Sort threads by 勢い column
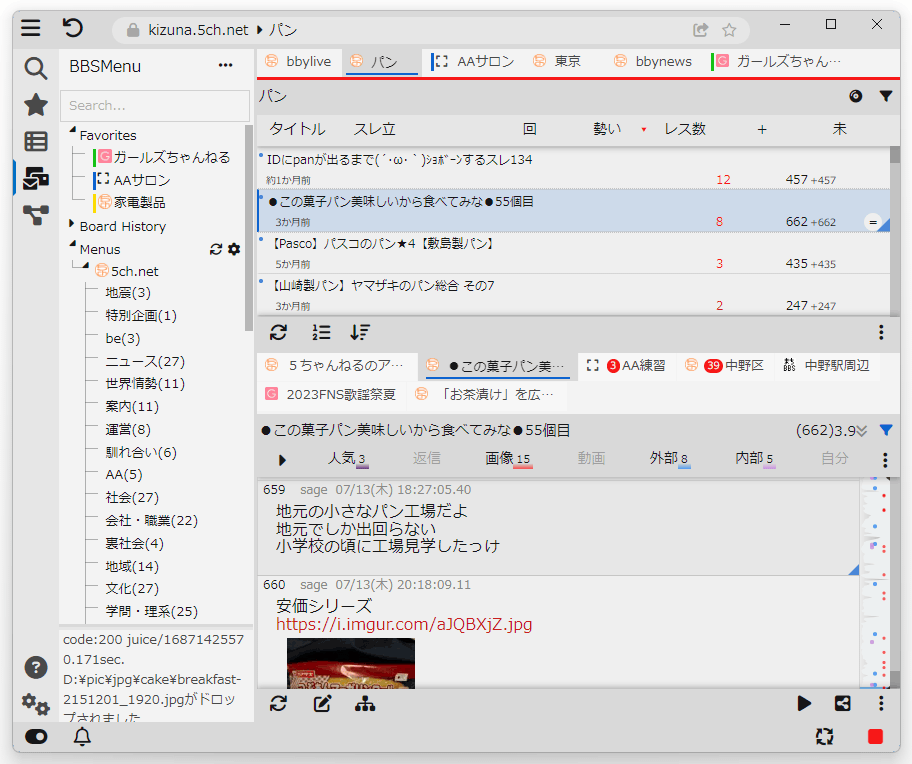 coord(607,128)
